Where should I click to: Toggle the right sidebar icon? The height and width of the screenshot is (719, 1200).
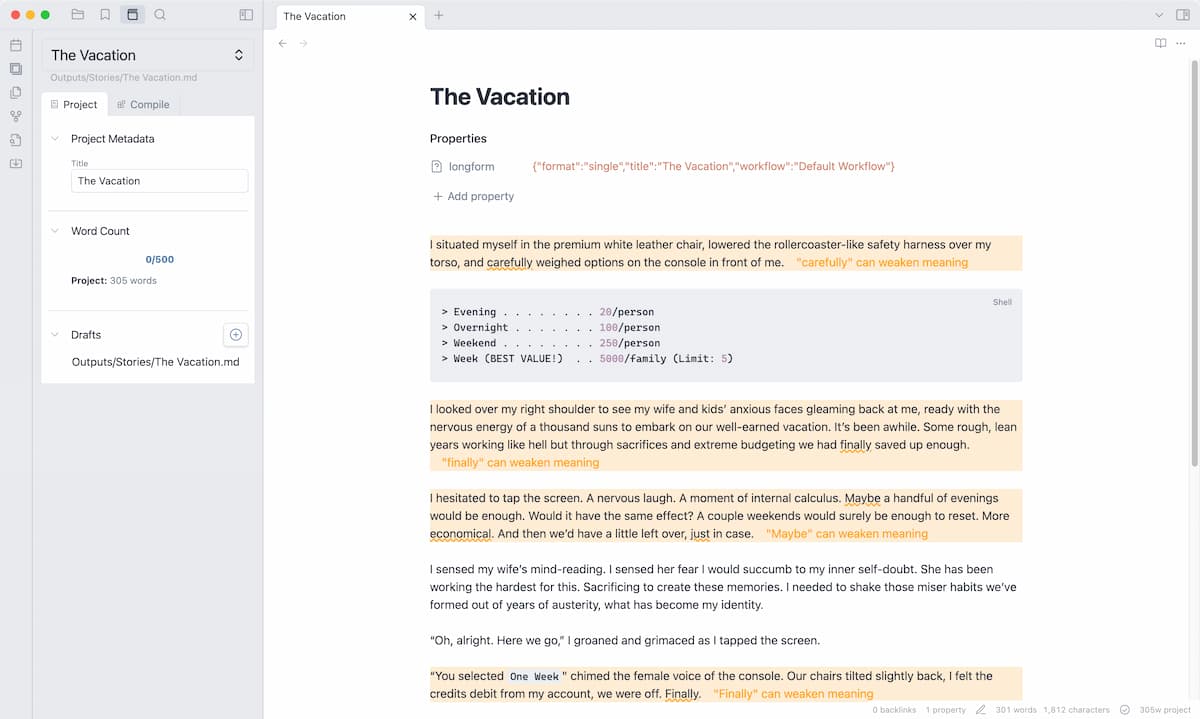[1183, 15]
